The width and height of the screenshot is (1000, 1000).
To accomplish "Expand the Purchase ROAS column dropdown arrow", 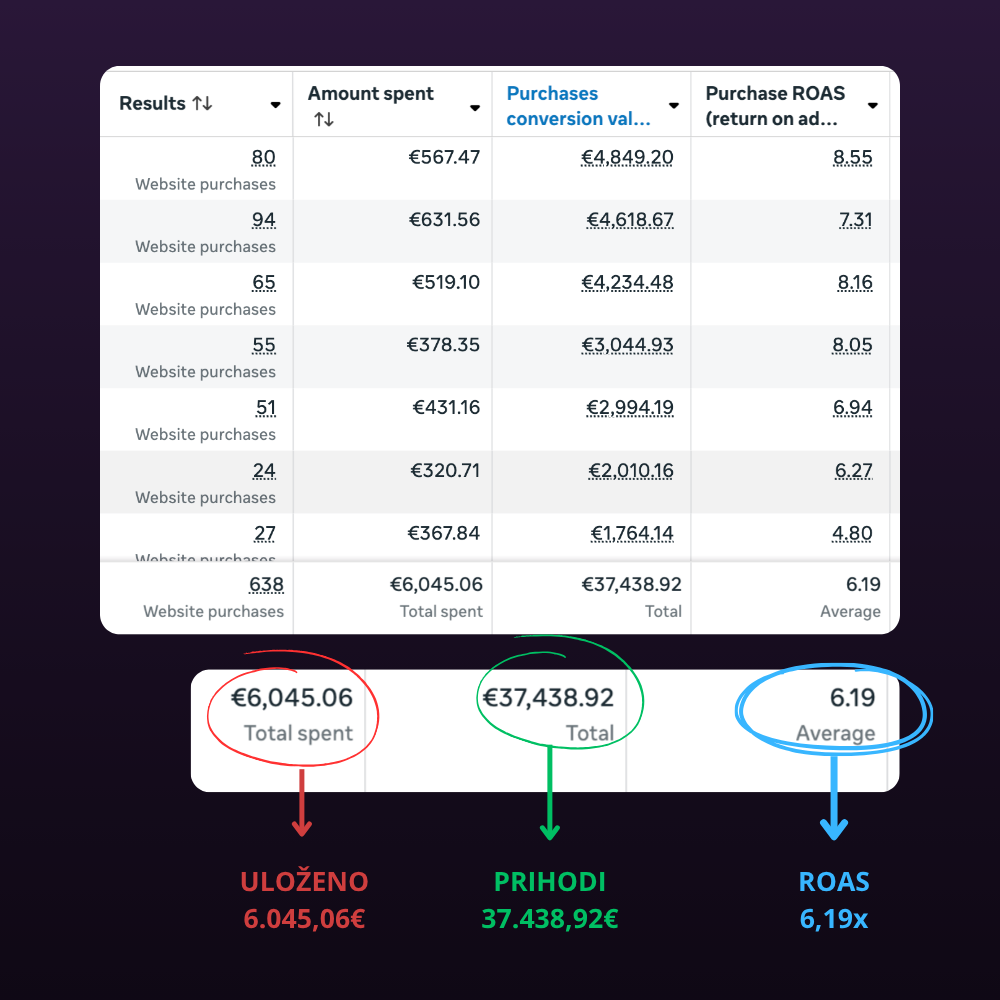I will [x=872, y=106].
